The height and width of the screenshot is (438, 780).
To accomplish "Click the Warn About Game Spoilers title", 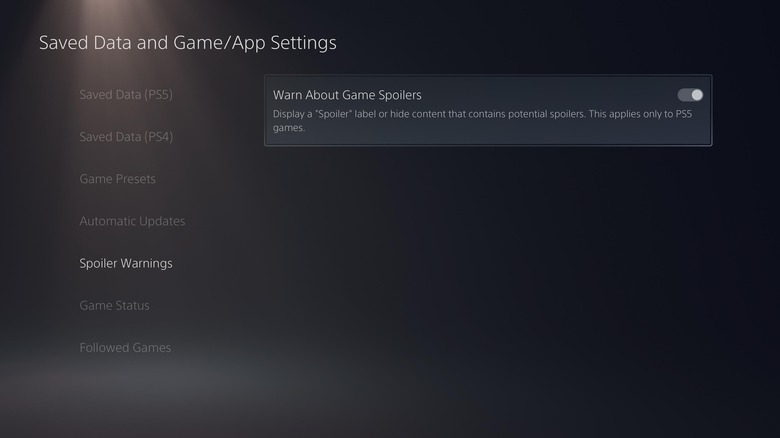I will tap(347, 95).
